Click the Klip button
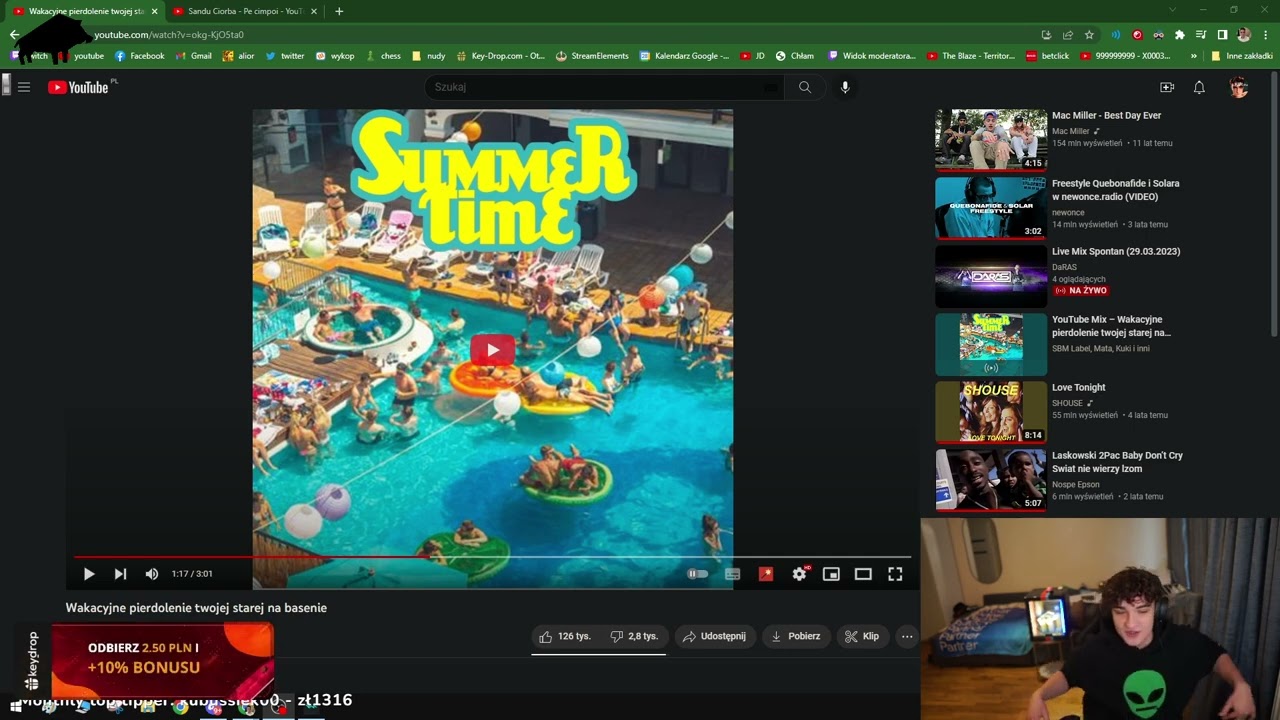Image resolution: width=1280 pixels, height=720 pixels. coord(862,636)
